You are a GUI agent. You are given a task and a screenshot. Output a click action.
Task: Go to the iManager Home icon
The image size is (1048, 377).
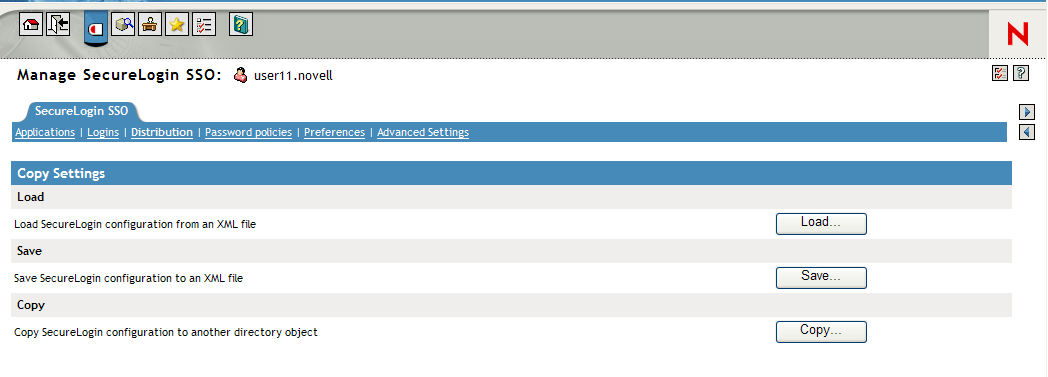click(x=31, y=25)
